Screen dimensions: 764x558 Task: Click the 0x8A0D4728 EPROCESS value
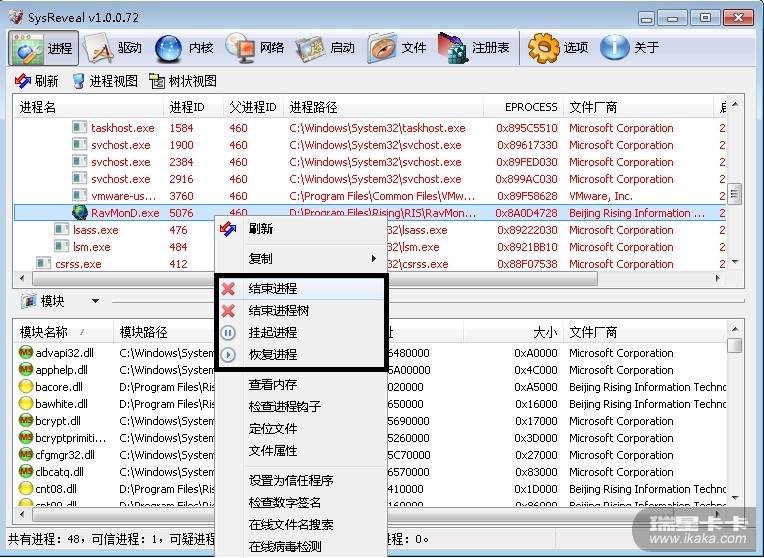click(x=526, y=213)
